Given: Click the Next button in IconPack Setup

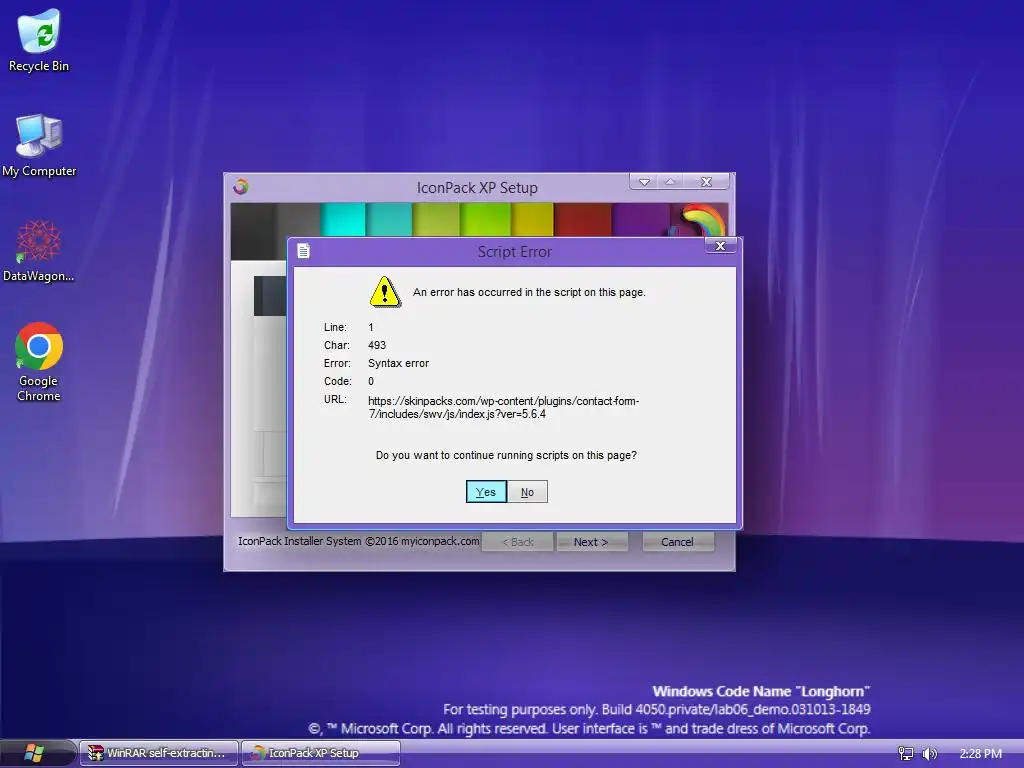Looking at the screenshot, I should [592, 542].
